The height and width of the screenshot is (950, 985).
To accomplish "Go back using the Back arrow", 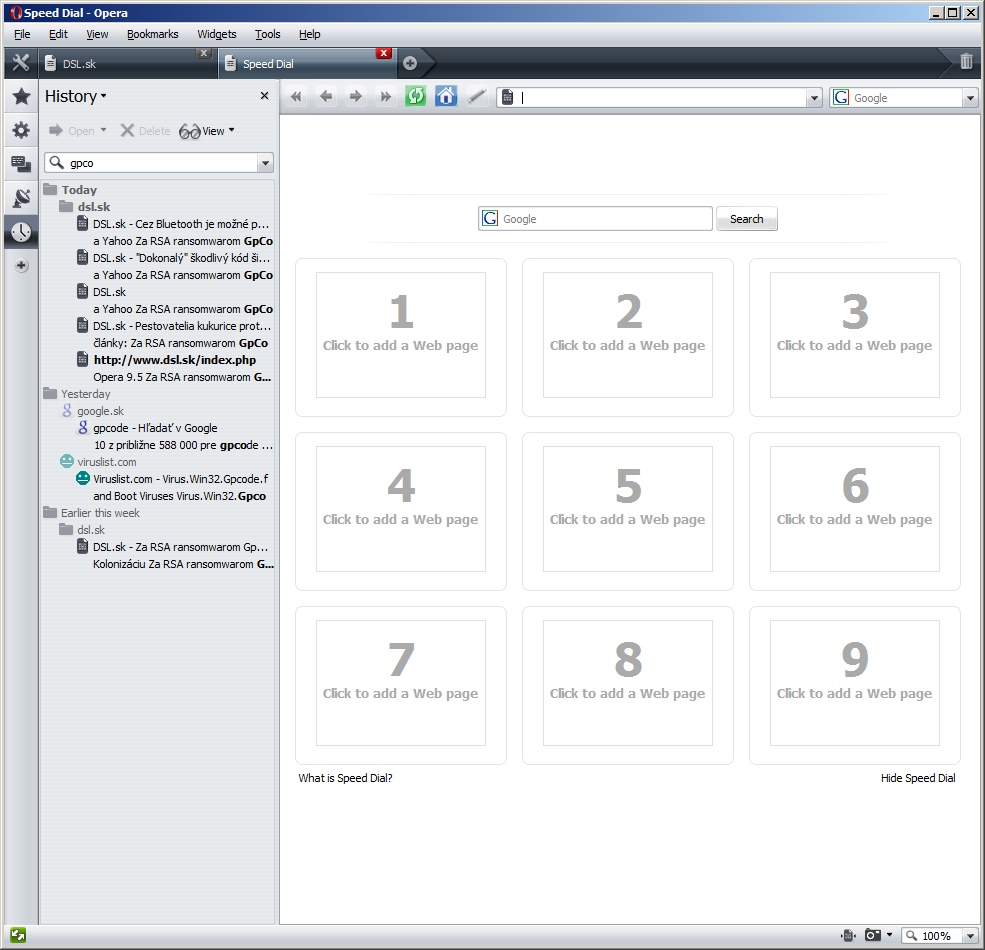I will point(325,97).
